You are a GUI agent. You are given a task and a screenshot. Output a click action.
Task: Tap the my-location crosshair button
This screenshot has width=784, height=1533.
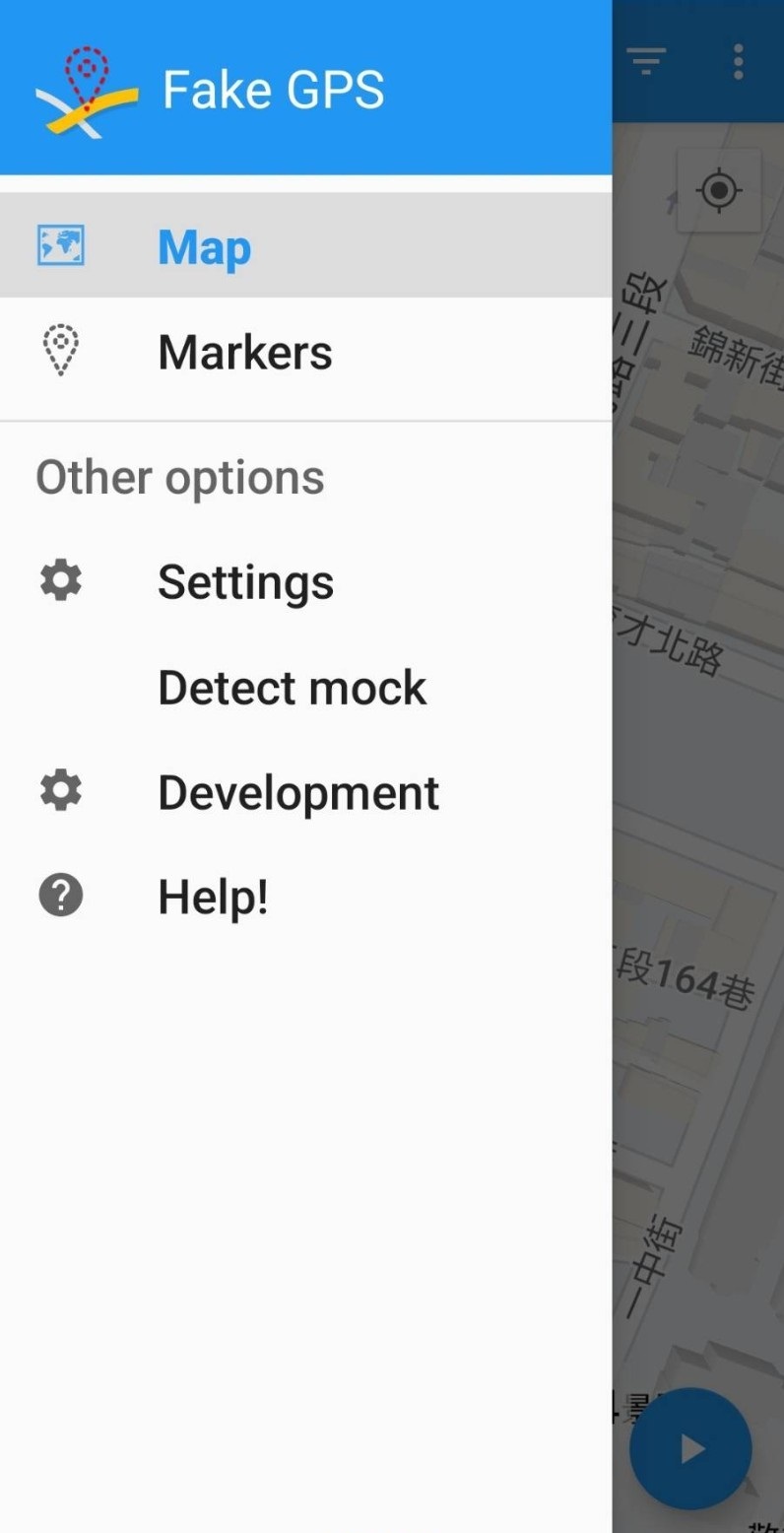pos(719,190)
